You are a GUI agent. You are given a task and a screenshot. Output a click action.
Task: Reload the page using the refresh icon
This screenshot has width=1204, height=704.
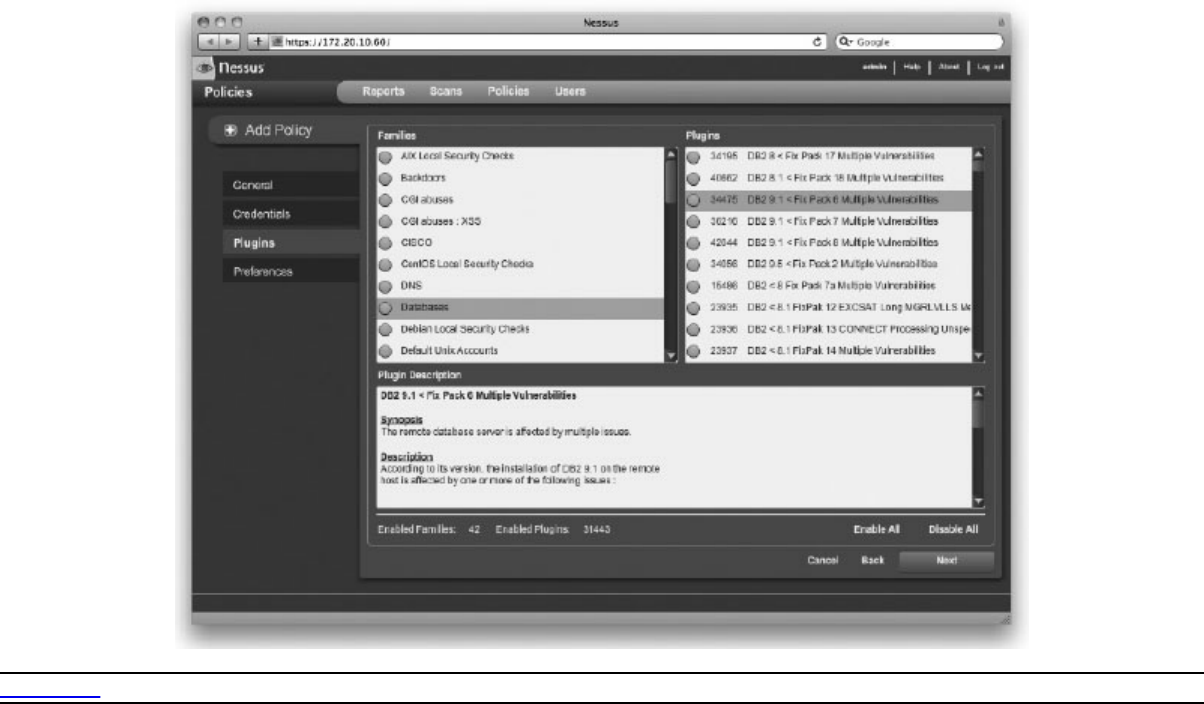click(x=819, y=42)
